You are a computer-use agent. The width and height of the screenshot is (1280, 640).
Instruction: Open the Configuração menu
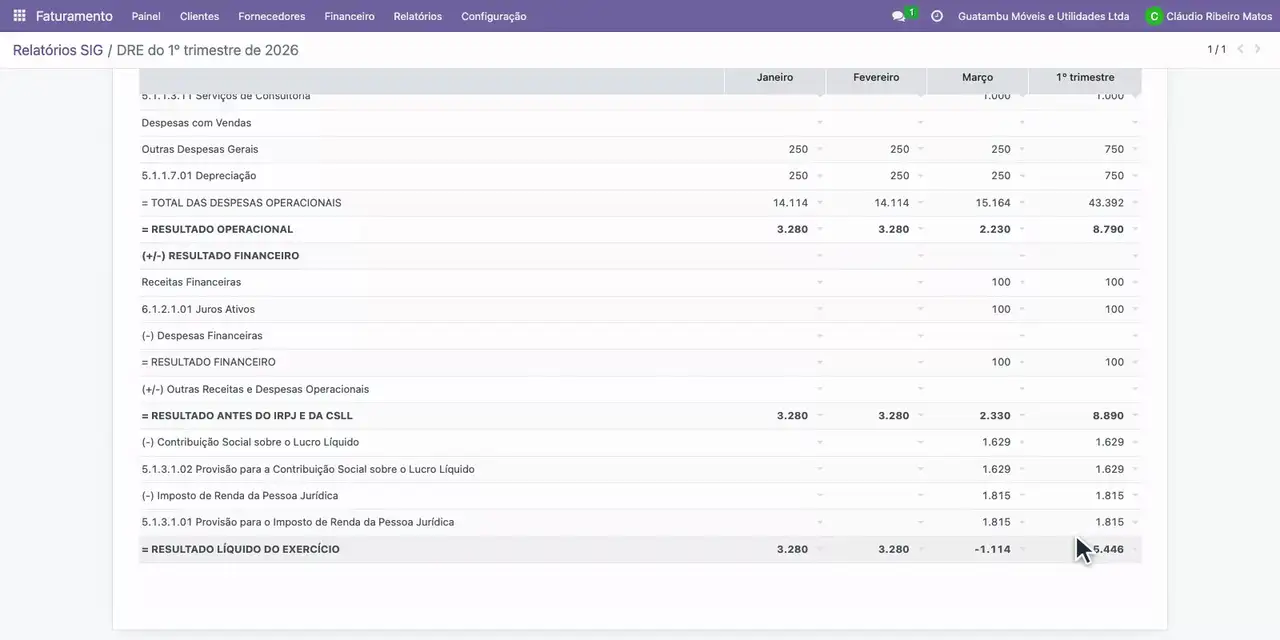494,16
